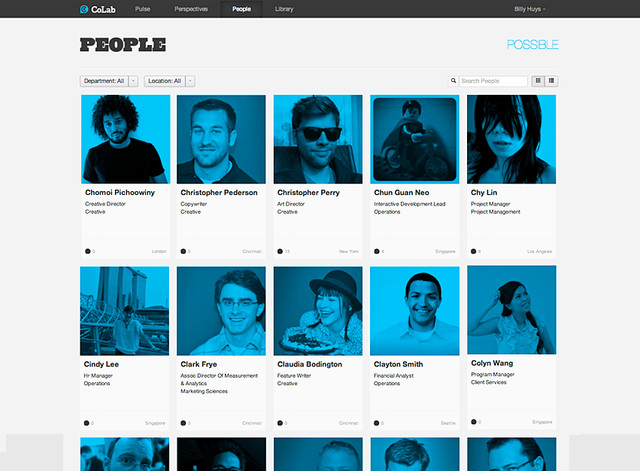640x471 pixels.
Task: Open Christopher Pederson's profile name link
Action: click(219, 192)
